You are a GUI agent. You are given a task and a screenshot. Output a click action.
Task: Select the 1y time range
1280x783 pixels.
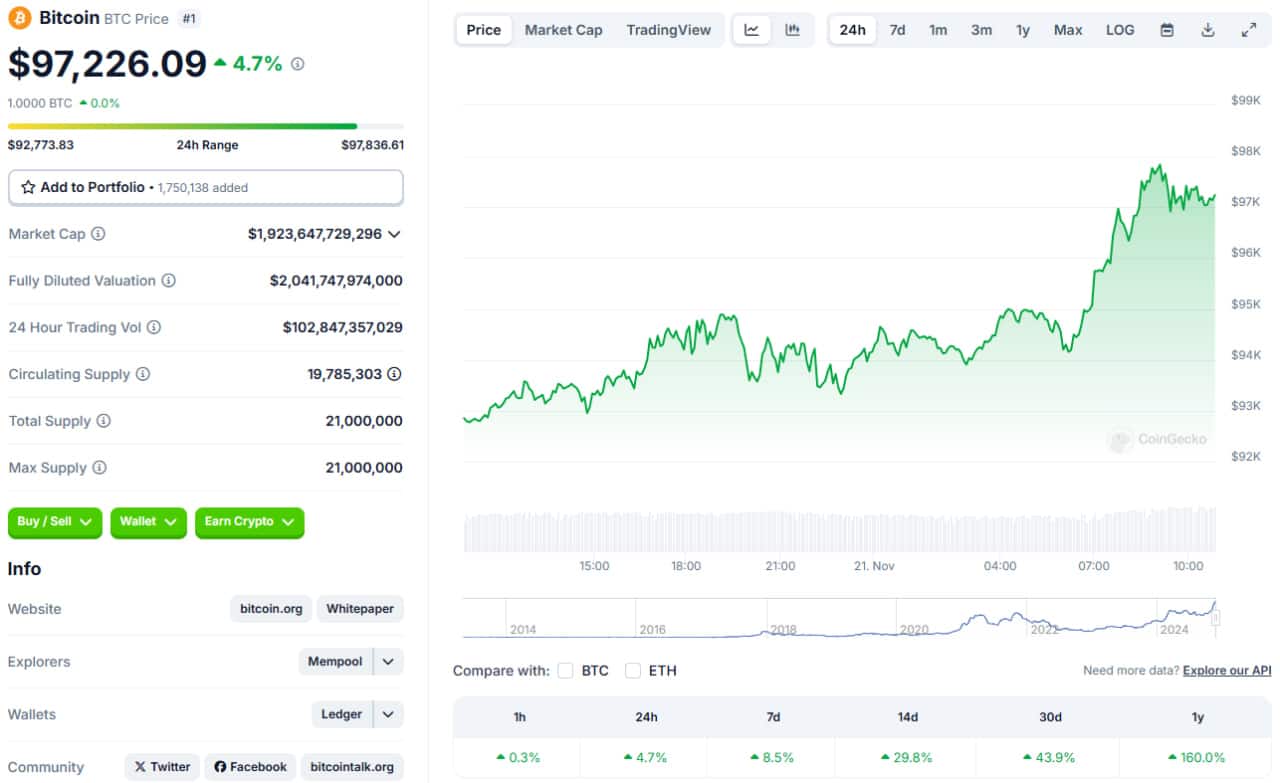click(1023, 30)
